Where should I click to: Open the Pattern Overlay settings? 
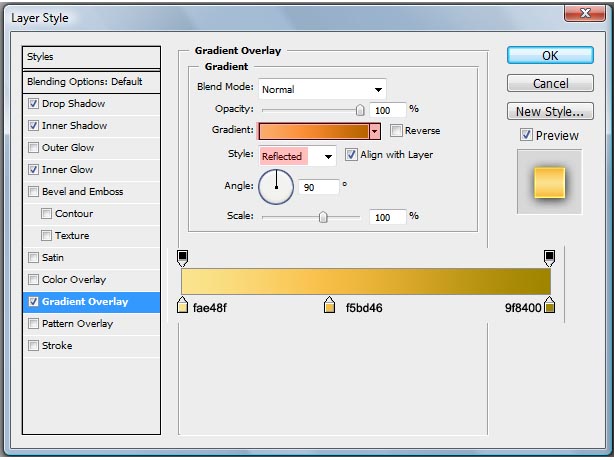click(77, 324)
